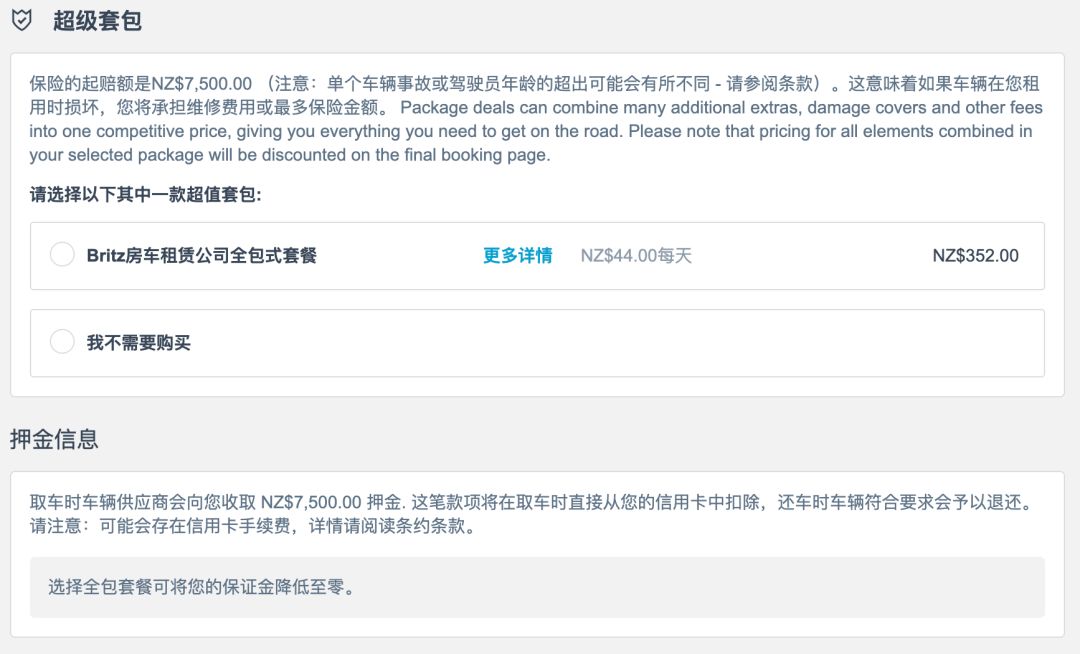Click the NZ$352.00 total price
The width and height of the screenshot is (1080, 654).
[975, 255]
